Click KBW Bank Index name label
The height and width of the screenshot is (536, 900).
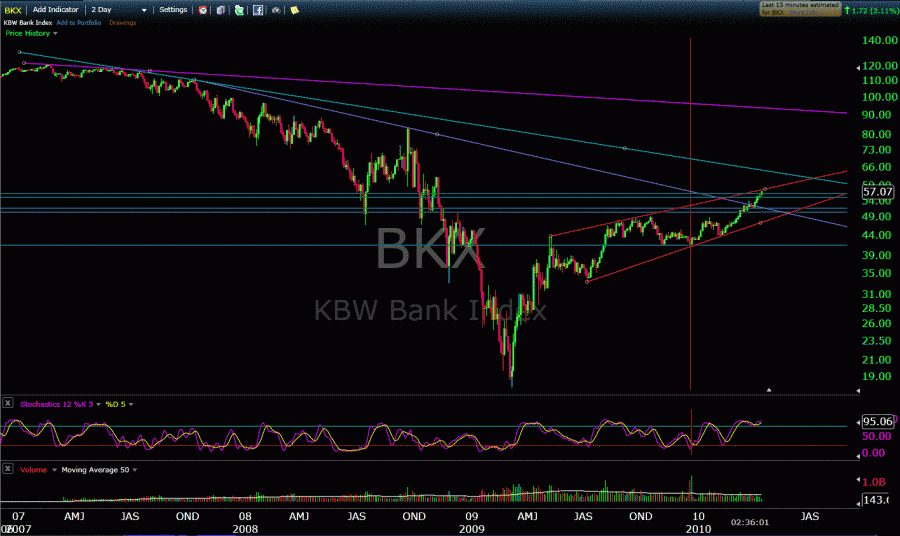tap(28, 23)
